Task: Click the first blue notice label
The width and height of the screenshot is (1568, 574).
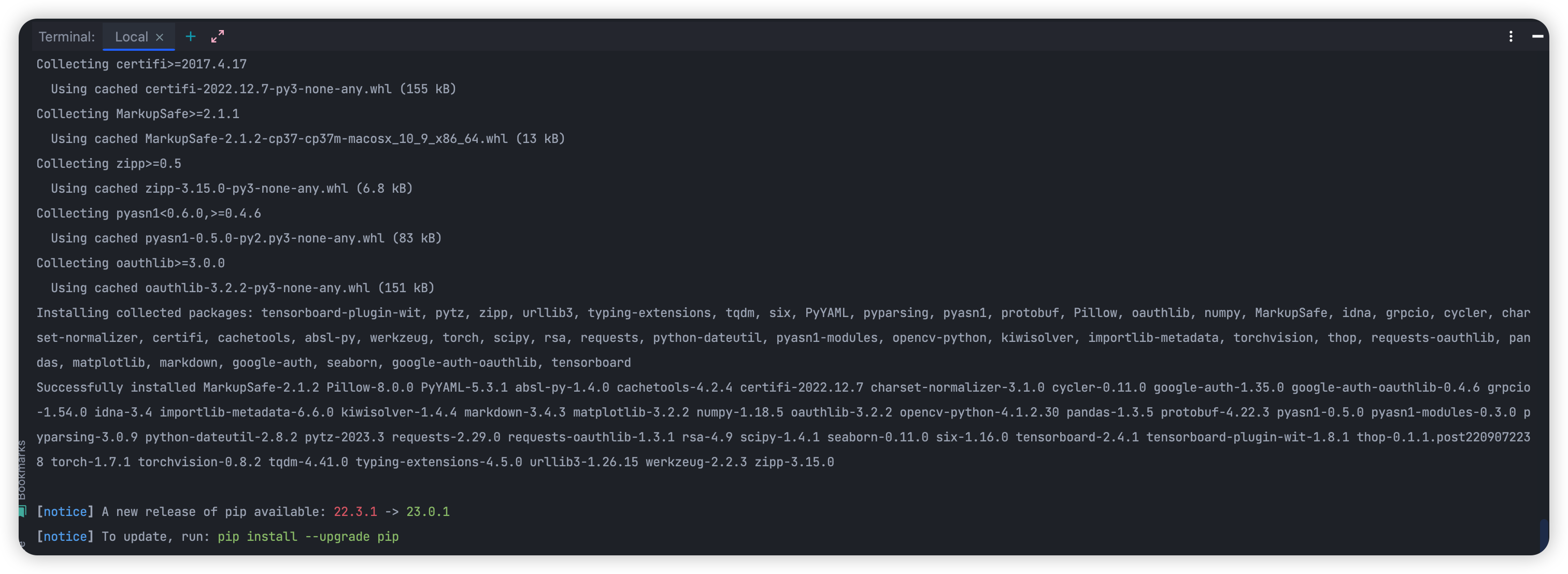Action: click(65, 511)
